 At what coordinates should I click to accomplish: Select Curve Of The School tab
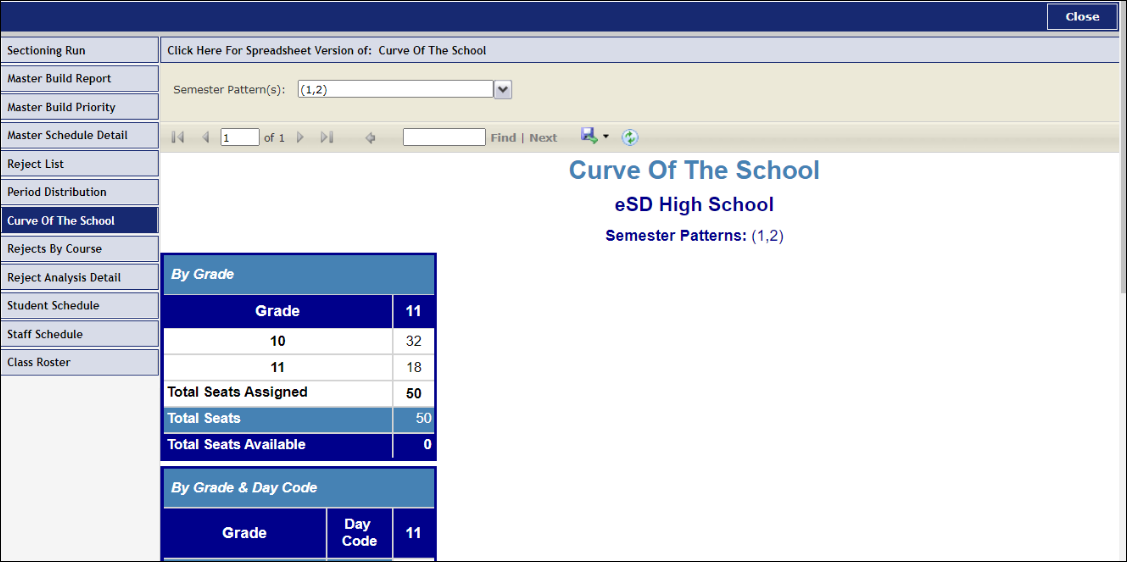[x=80, y=221]
